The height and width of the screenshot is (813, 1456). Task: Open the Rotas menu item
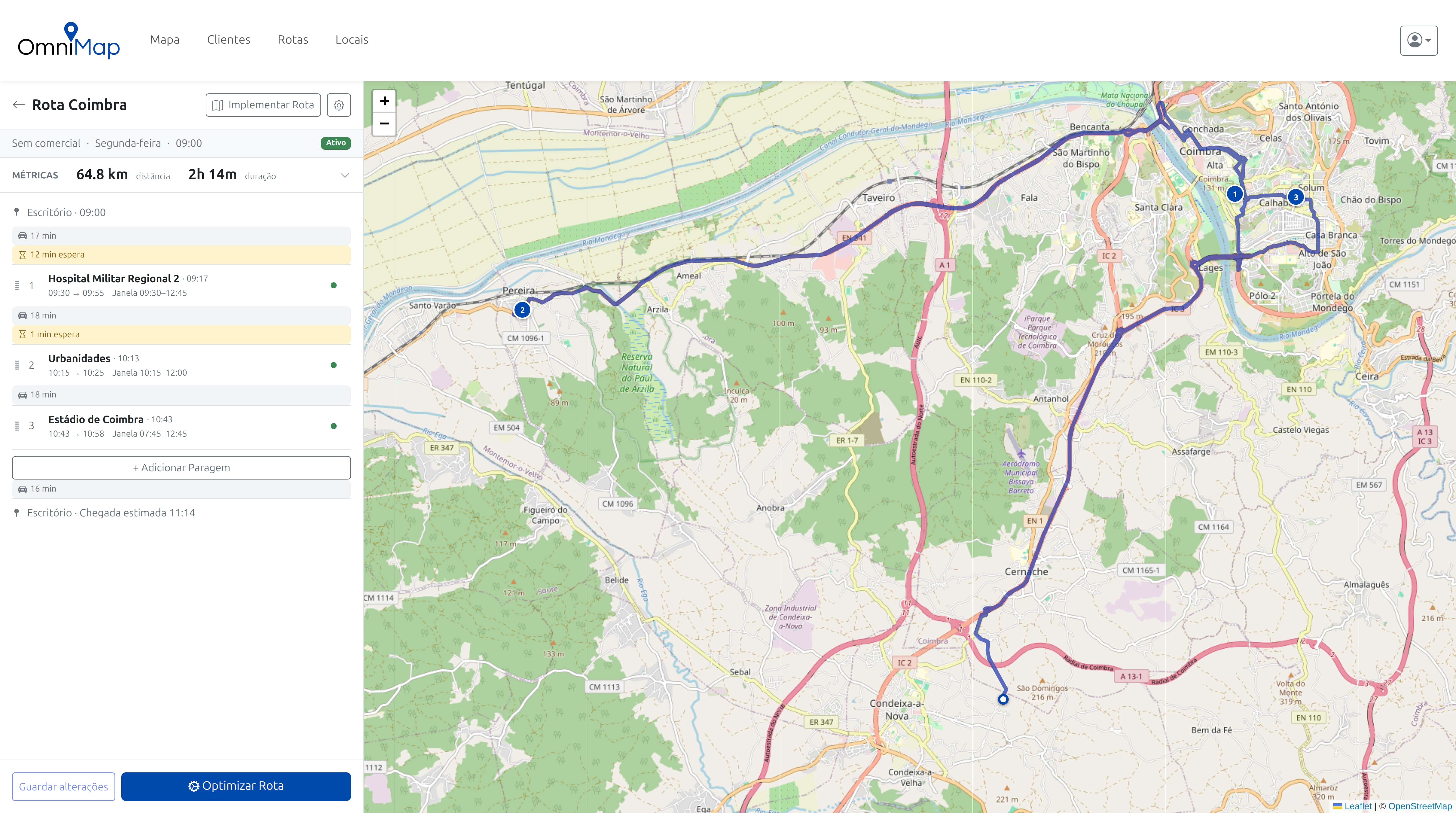click(x=293, y=40)
